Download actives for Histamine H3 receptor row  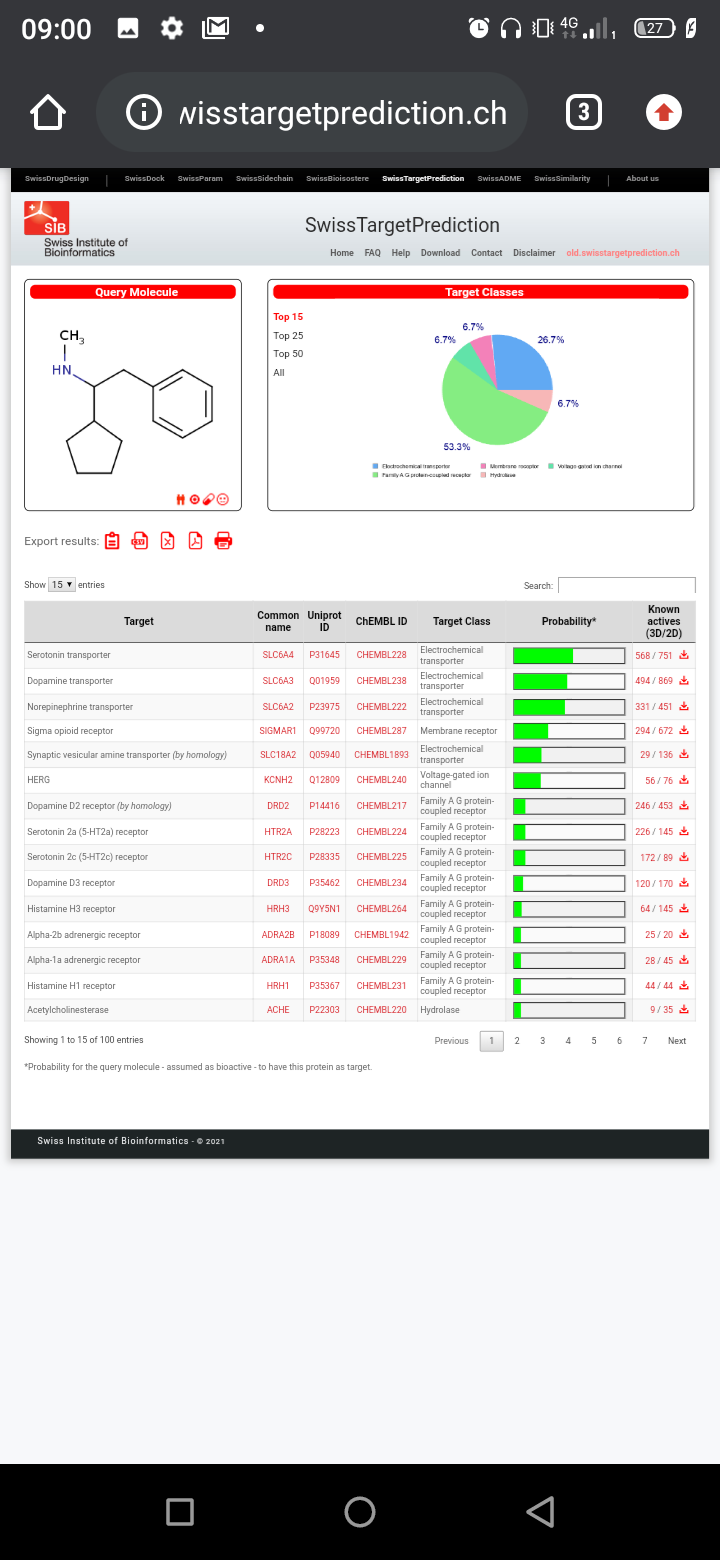point(684,909)
